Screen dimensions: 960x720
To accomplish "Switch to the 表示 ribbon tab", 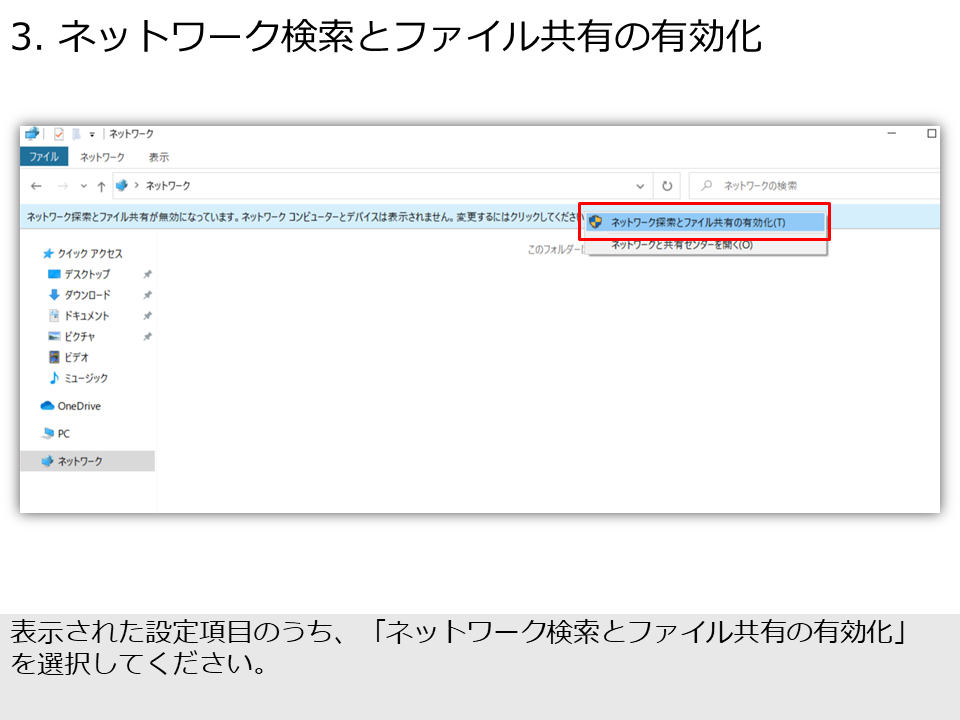I will [x=159, y=157].
